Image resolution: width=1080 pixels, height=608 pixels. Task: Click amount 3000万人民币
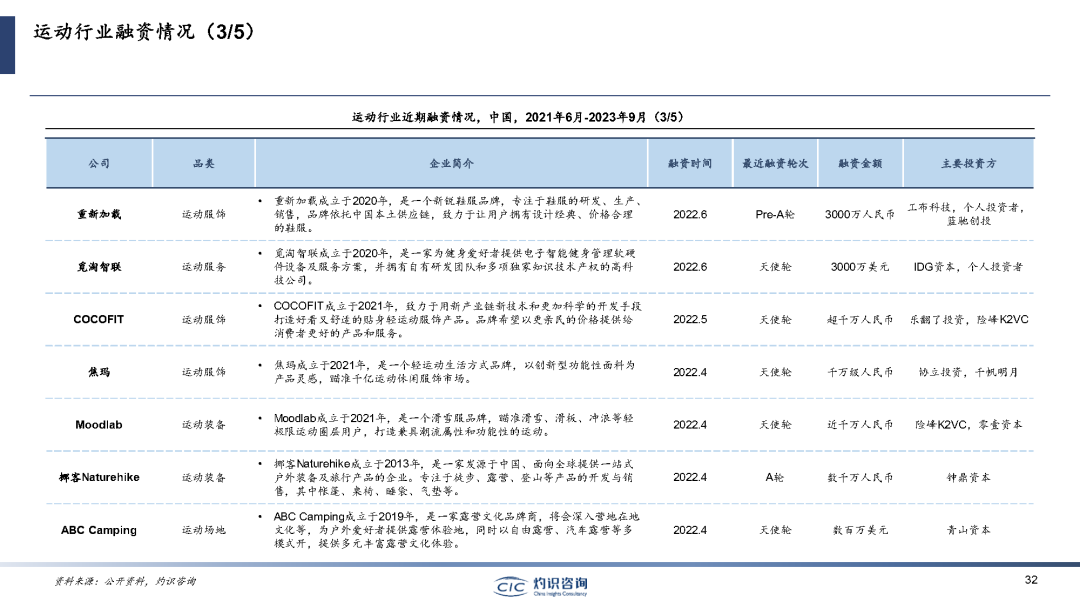pyautogui.click(x=860, y=214)
